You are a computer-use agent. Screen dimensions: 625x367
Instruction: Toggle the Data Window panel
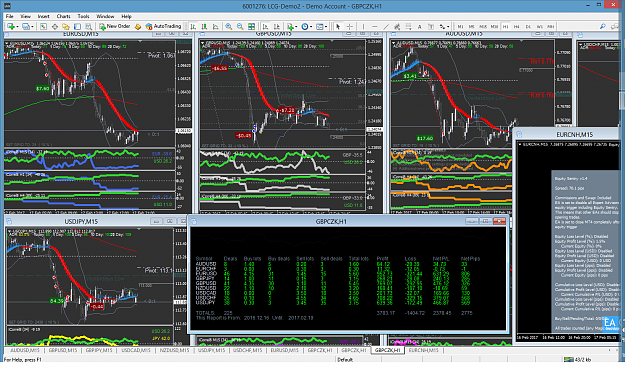pyautogui.click(x=55, y=27)
